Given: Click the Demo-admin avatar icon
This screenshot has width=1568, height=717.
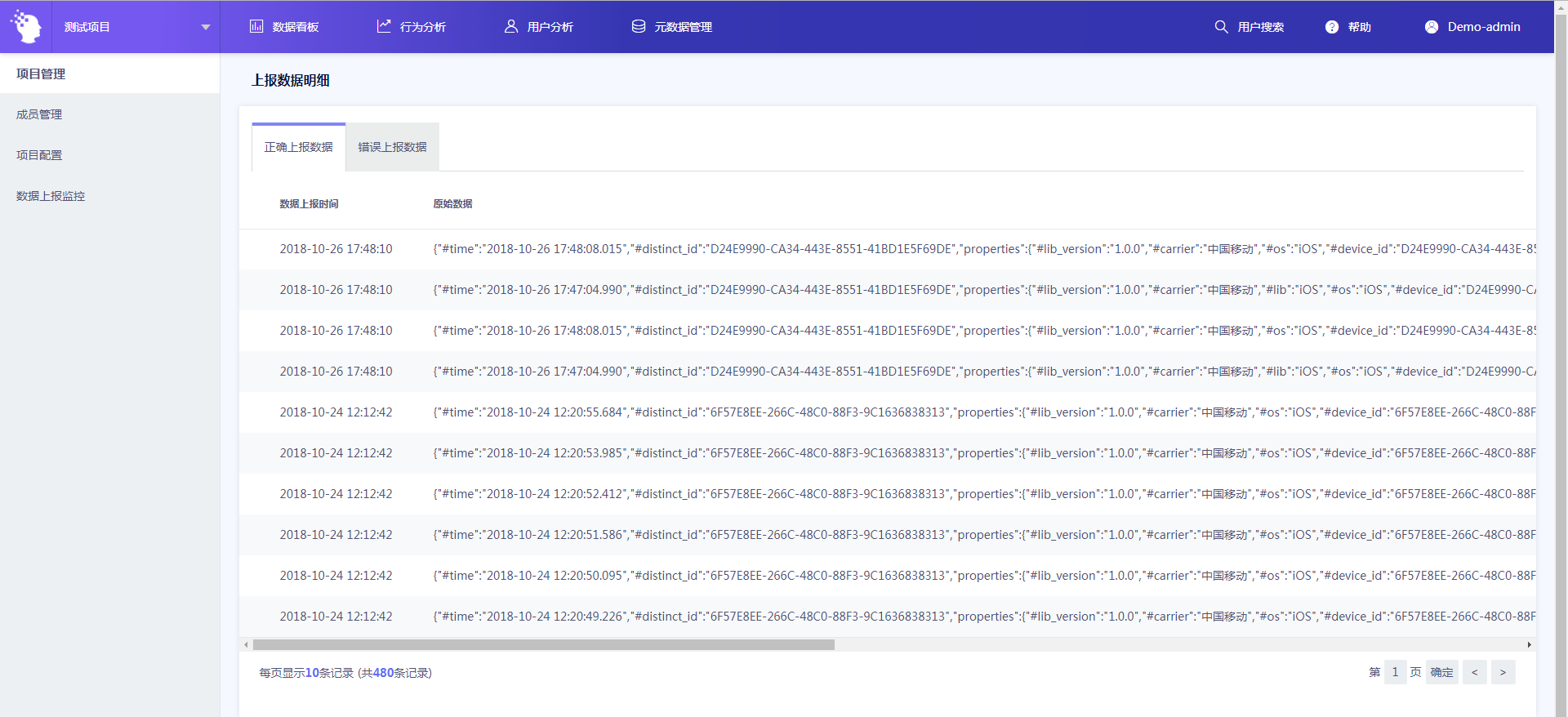Looking at the screenshot, I should pyautogui.click(x=1432, y=27).
